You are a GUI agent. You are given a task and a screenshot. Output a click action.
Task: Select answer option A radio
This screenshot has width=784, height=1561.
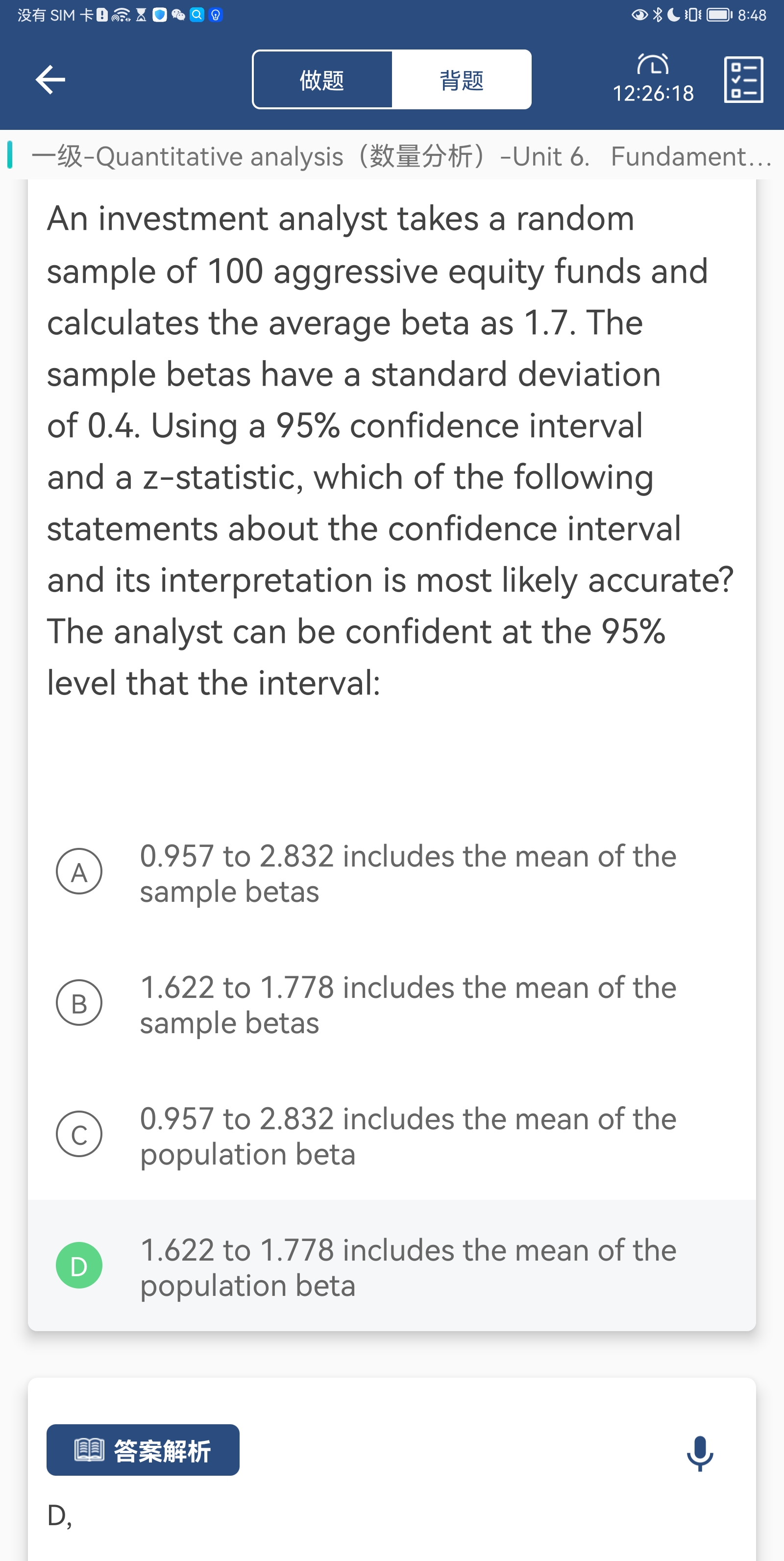[79, 871]
